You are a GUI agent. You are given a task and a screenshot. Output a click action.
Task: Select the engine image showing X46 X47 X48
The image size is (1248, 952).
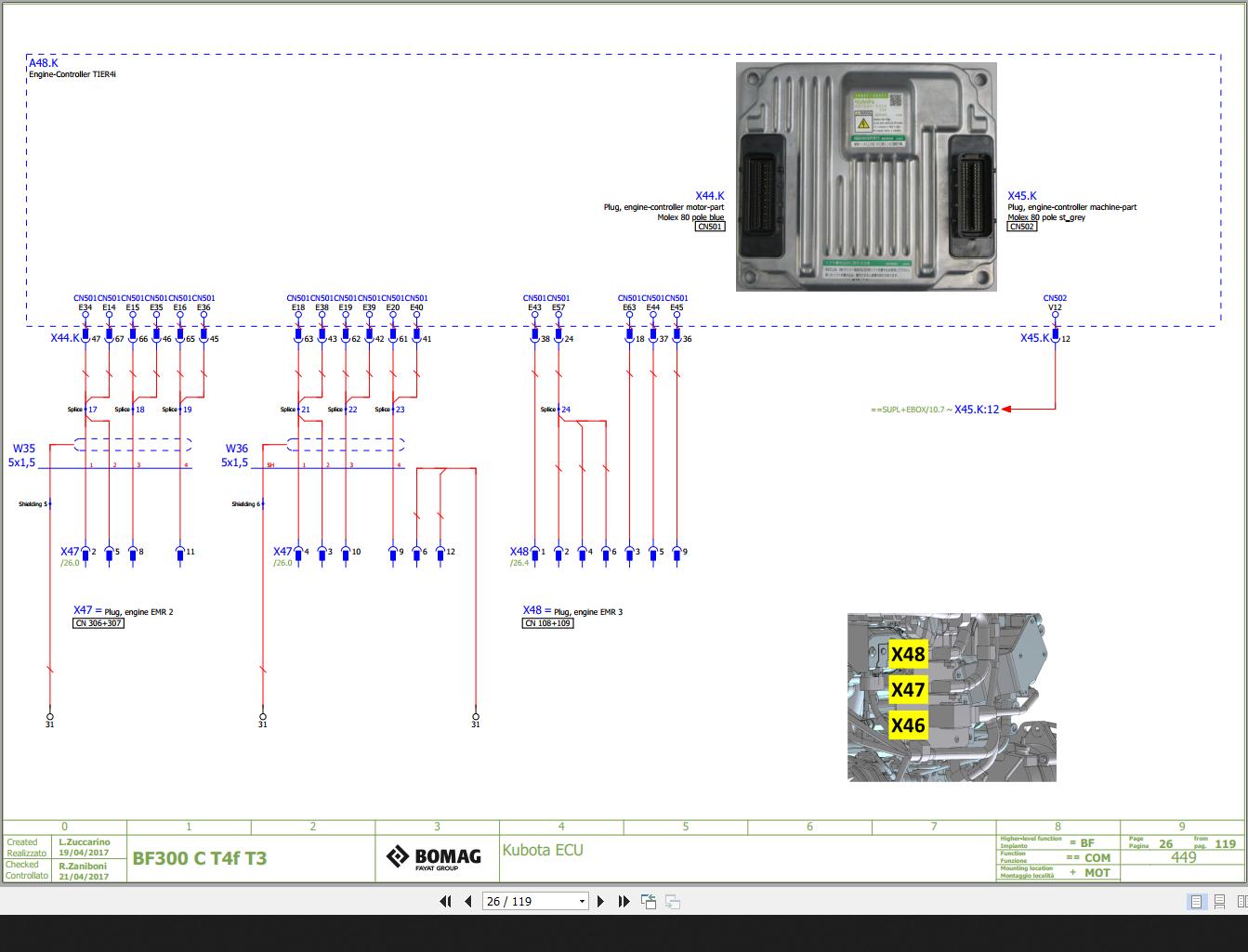pyautogui.click(x=952, y=697)
